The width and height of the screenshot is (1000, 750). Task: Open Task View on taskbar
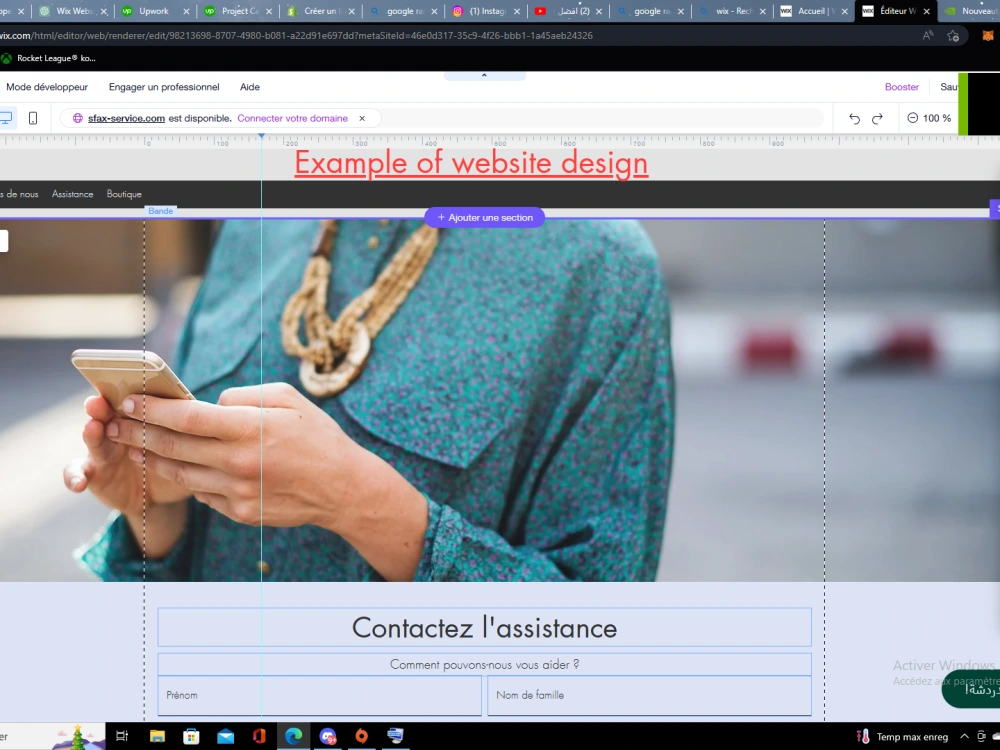(x=122, y=736)
